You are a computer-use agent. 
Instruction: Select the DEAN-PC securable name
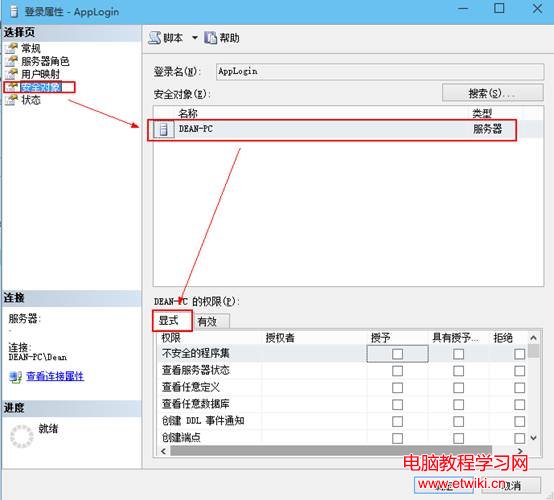196,129
